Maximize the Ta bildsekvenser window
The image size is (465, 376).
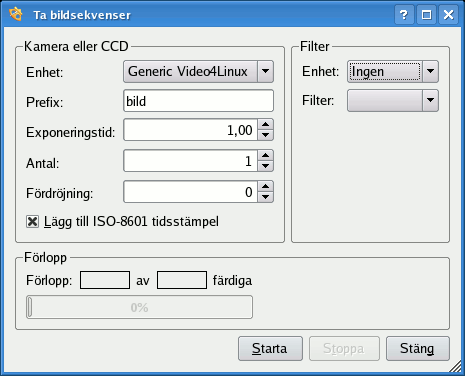[426, 15]
